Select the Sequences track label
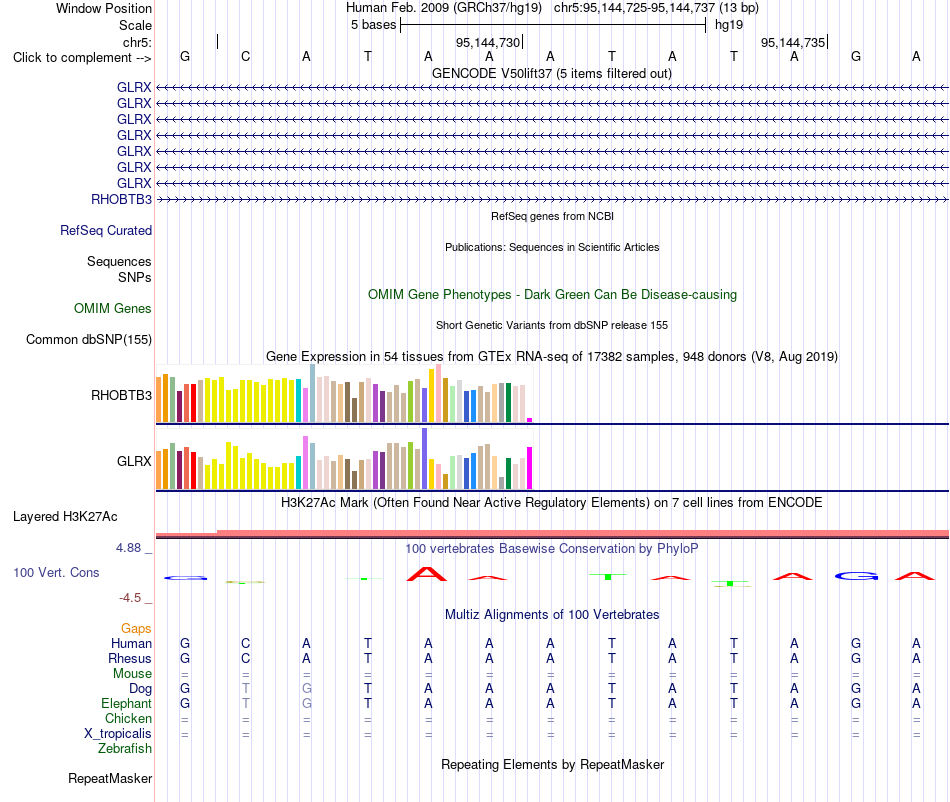 coord(119,261)
